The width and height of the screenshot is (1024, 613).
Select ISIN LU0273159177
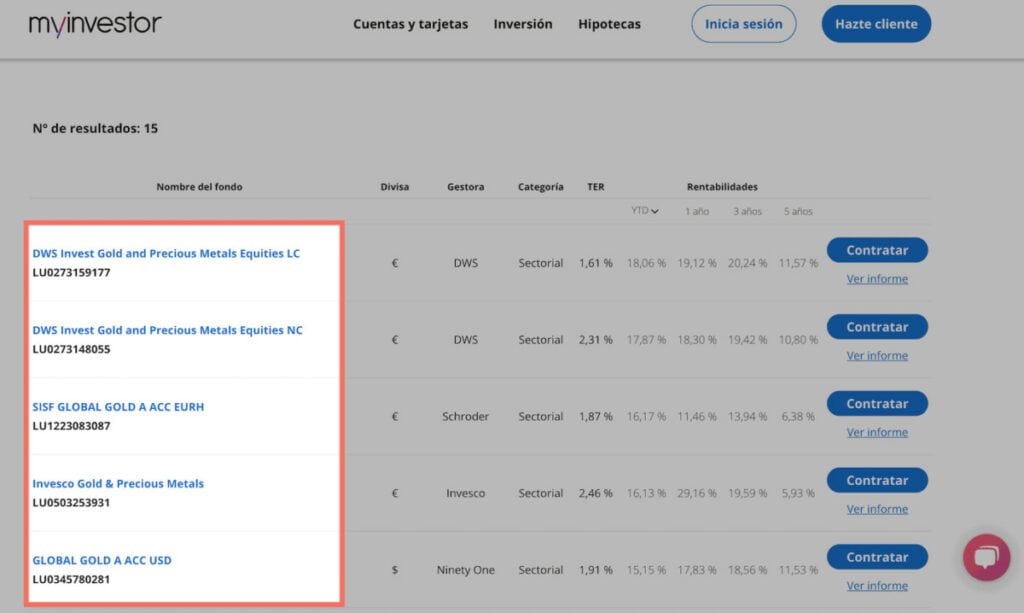71,272
